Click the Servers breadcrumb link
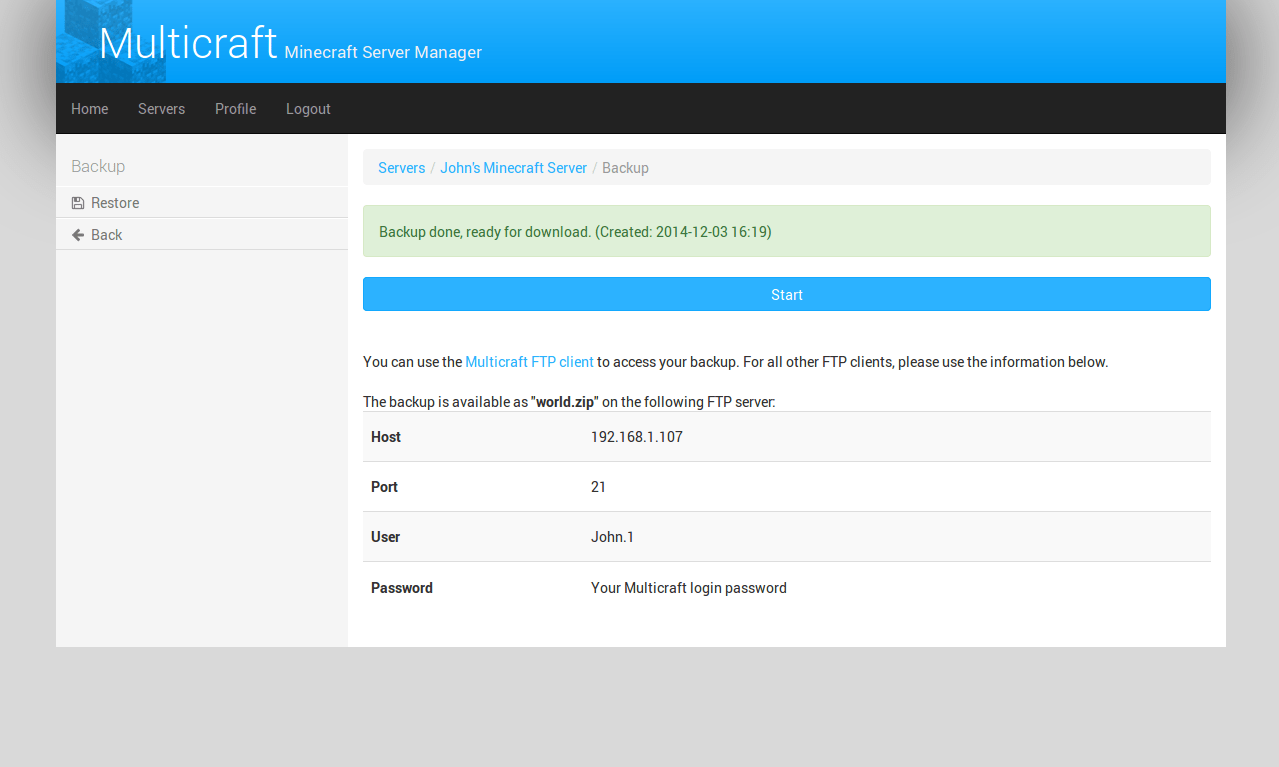The height and width of the screenshot is (767, 1279). (x=402, y=168)
